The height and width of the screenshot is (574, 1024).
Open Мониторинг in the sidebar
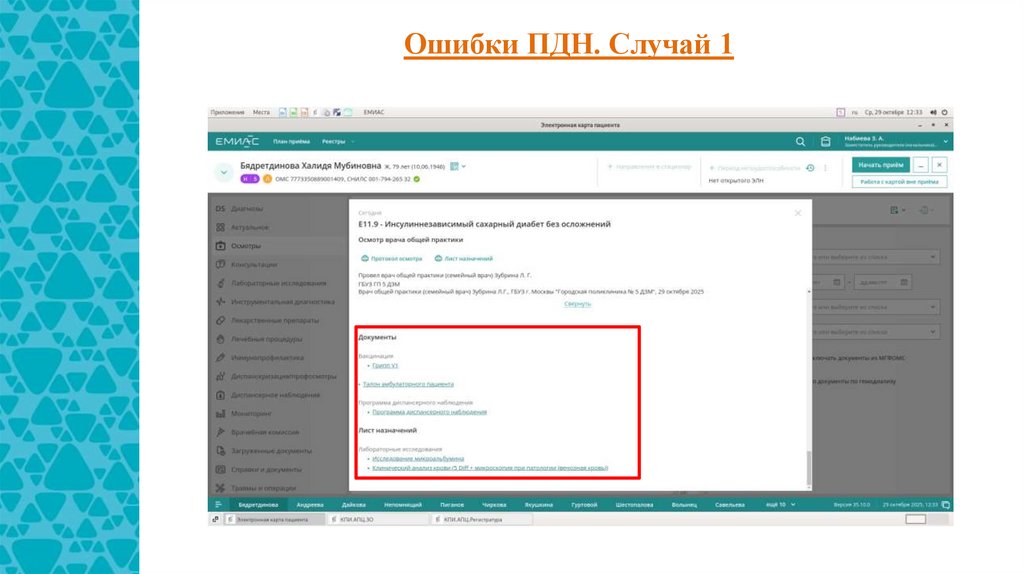click(251, 414)
